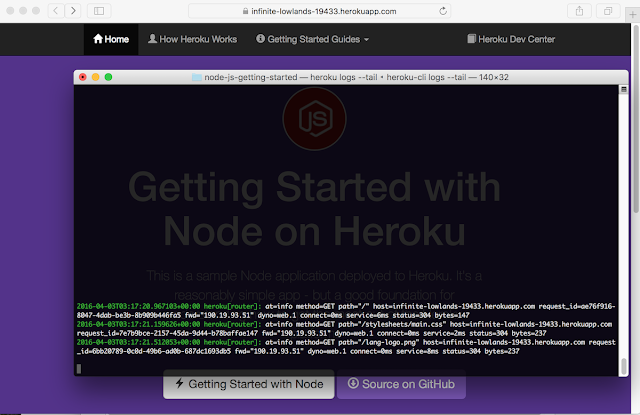Click the address bar URL field

click(x=320, y=11)
